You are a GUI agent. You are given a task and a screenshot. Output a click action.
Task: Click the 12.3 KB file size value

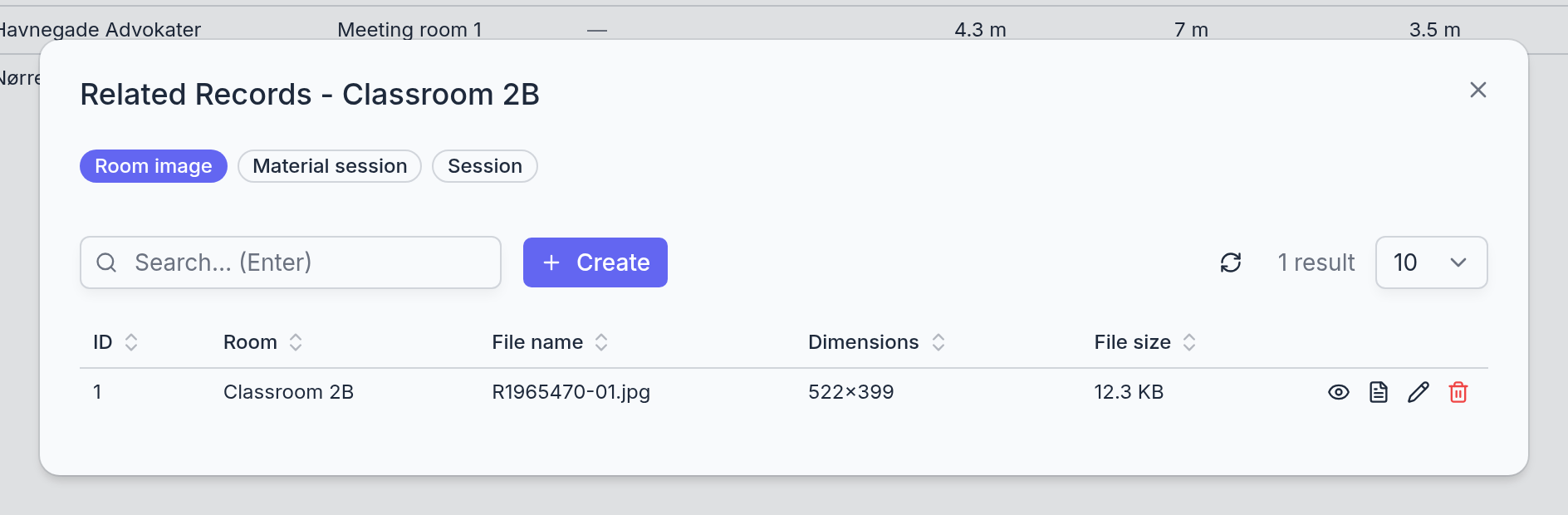1129,392
